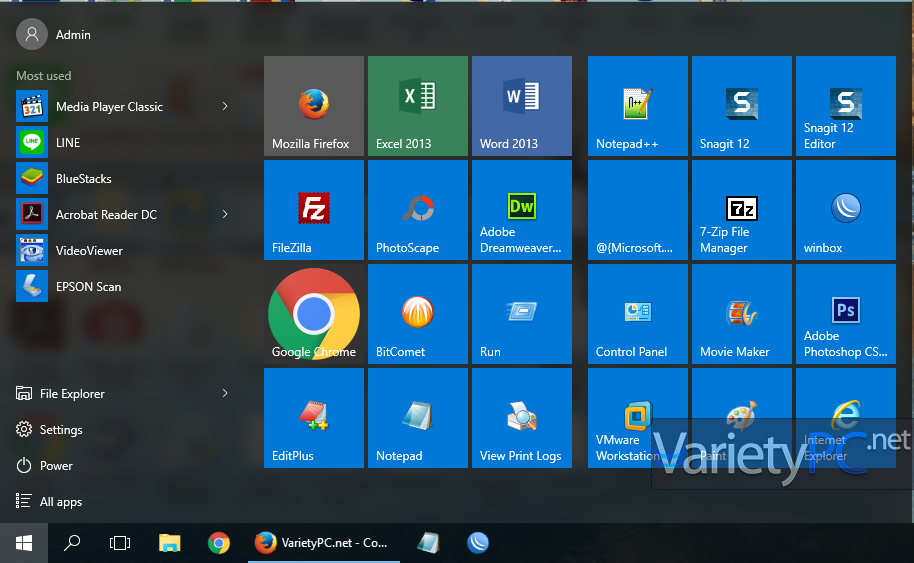914x563 pixels.
Task: Open File Explorer from the taskbar
Action: [170, 543]
